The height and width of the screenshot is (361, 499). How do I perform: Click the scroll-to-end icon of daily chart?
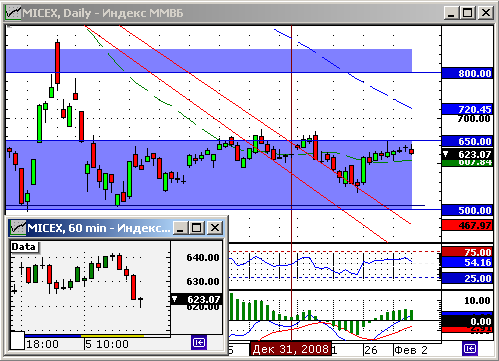coord(469,349)
